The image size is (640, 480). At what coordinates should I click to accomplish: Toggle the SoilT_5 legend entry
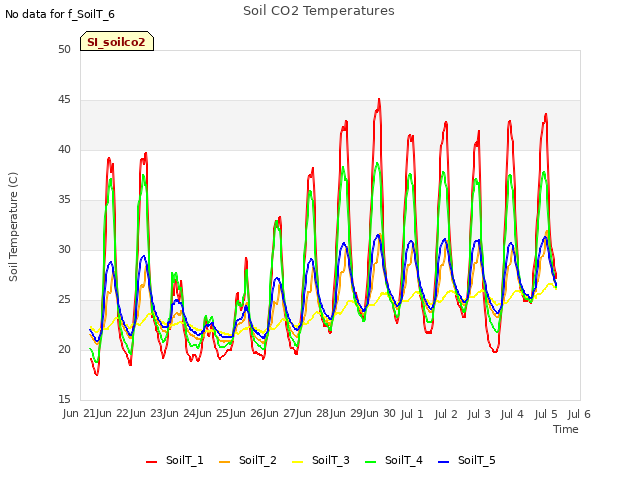pyautogui.click(x=467, y=460)
